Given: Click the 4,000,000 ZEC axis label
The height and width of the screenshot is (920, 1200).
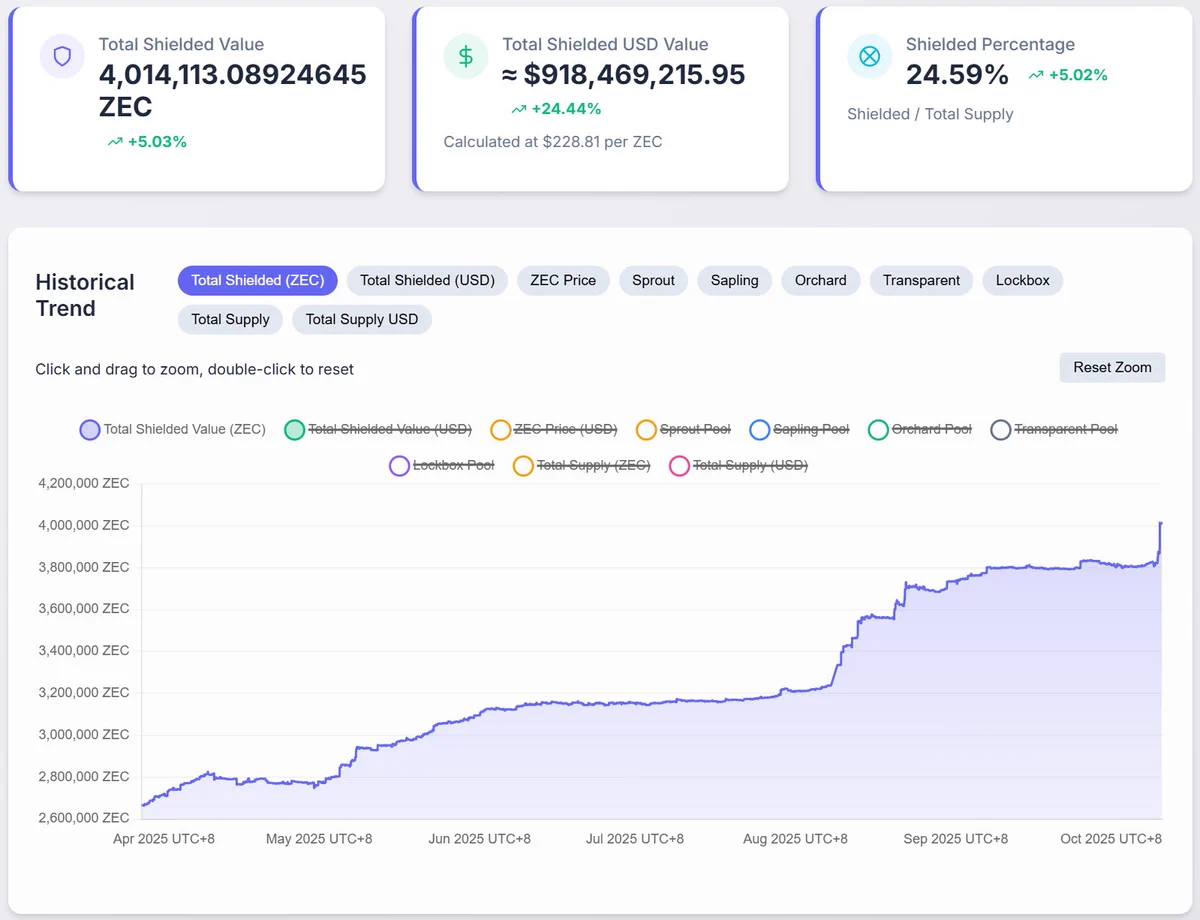Looking at the screenshot, I should (x=84, y=525).
